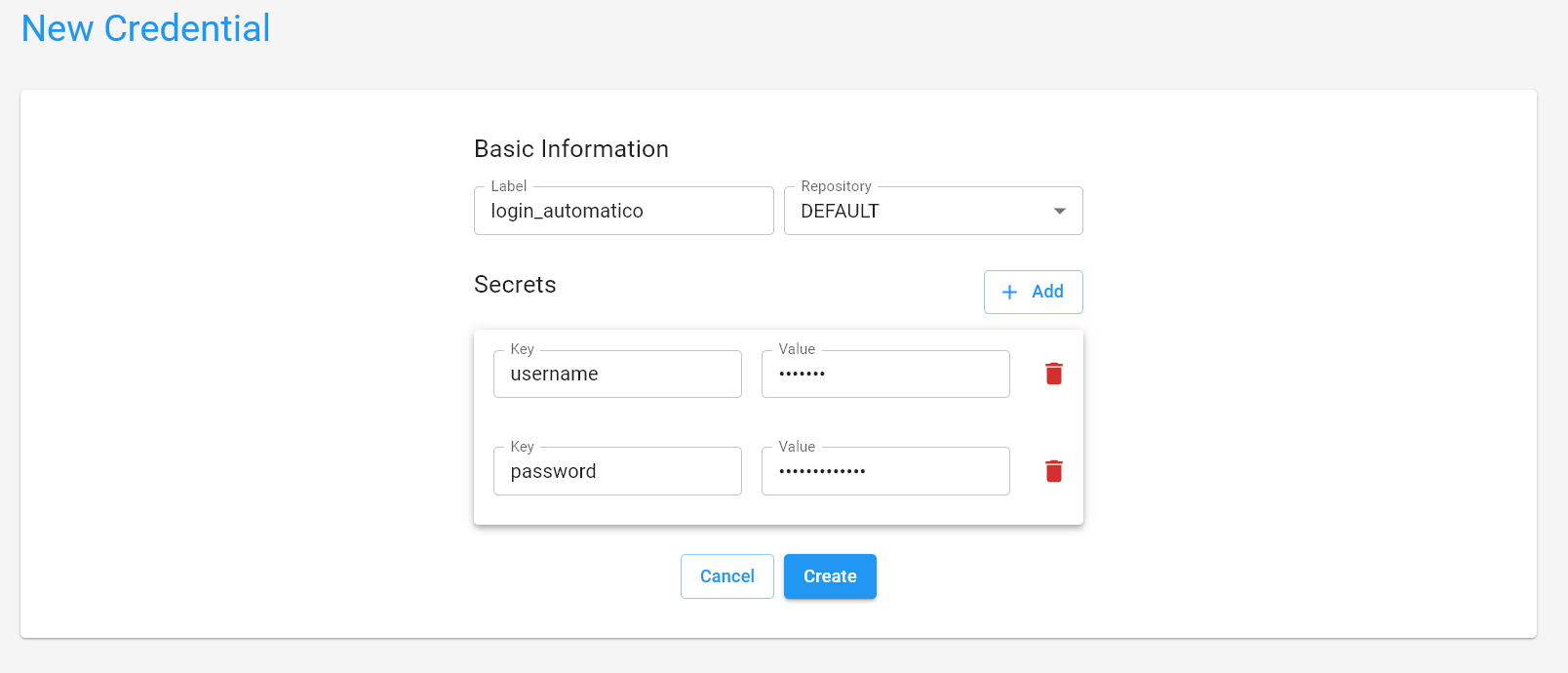Add a new secret entry
Viewport: 1568px width, 673px height.
1033,292
